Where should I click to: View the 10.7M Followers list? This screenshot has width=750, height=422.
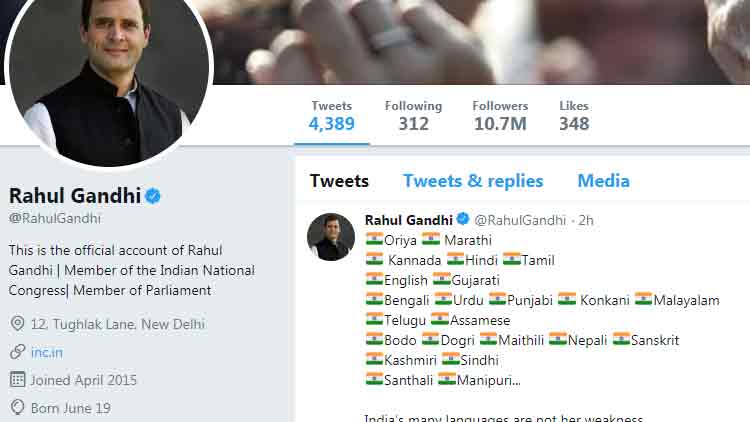501,116
